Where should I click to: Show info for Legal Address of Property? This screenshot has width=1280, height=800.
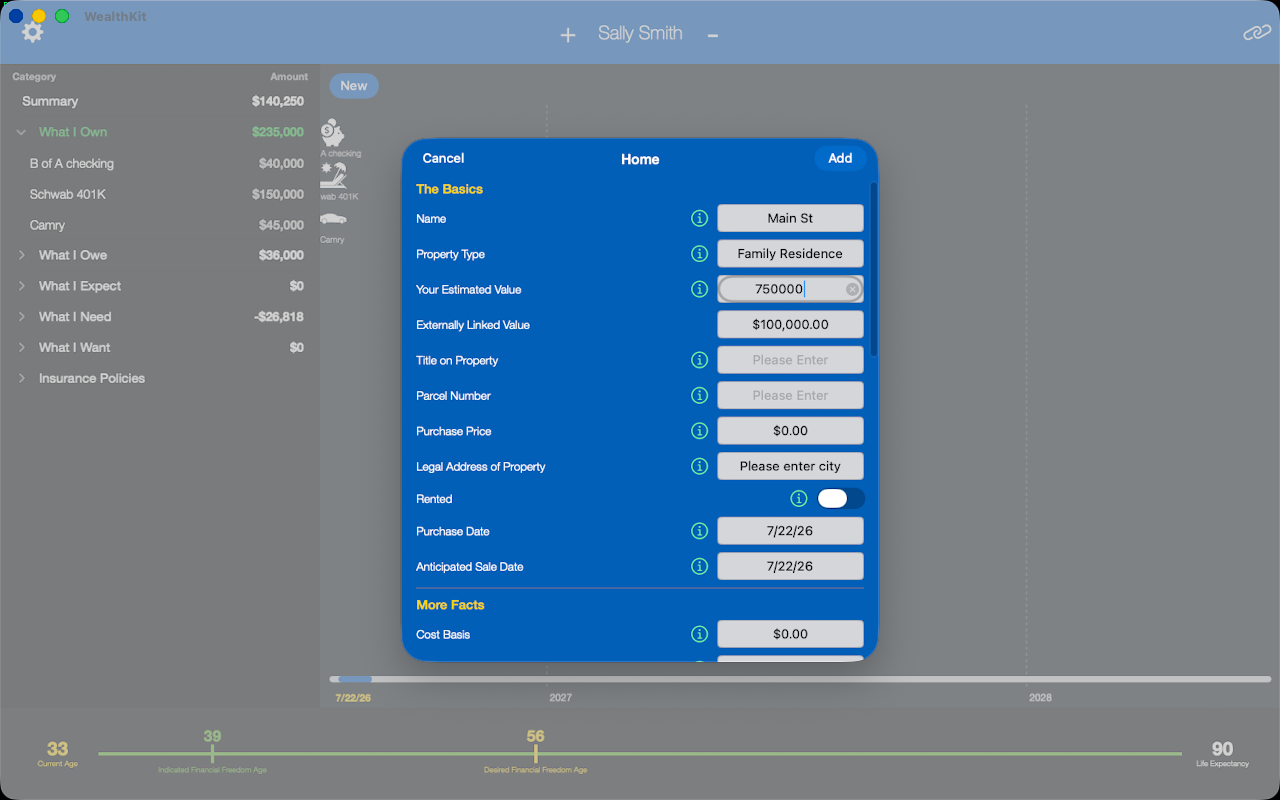click(x=700, y=466)
